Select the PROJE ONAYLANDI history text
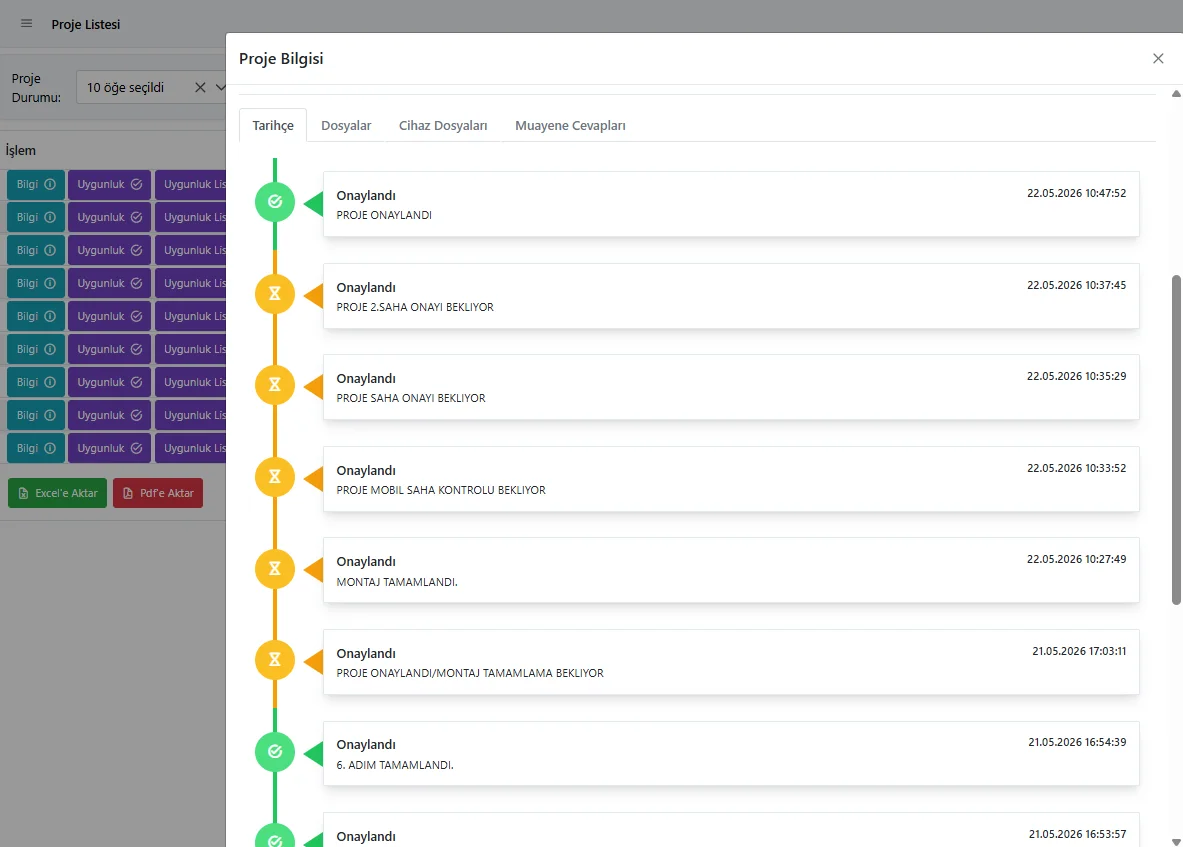Image resolution: width=1183 pixels, height=847 pixels. click(x=384, y=215)
